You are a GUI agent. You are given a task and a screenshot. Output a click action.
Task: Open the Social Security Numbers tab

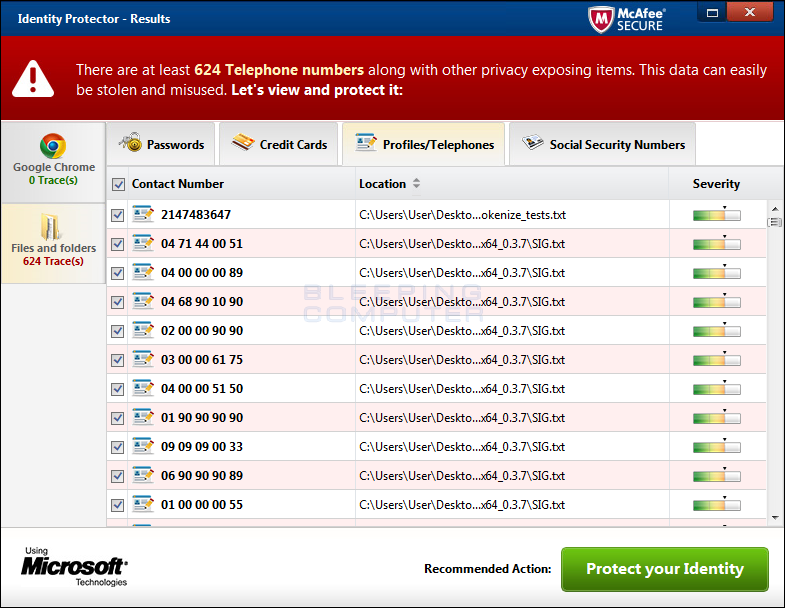pos(603,145)
